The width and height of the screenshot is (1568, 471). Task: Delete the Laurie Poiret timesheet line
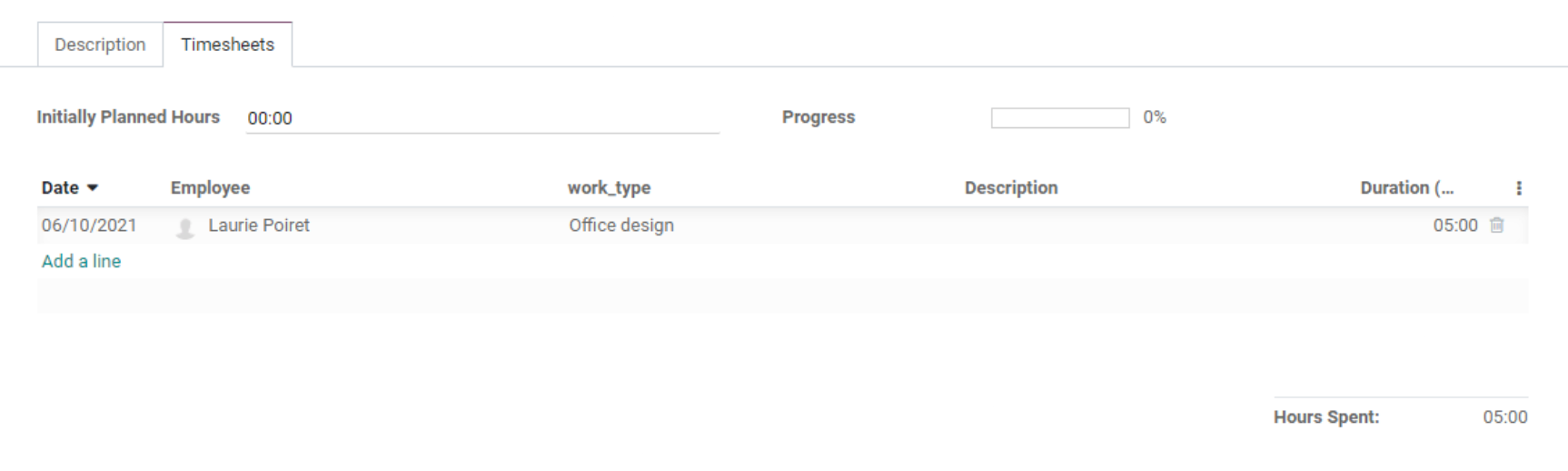coord(1497,225)
